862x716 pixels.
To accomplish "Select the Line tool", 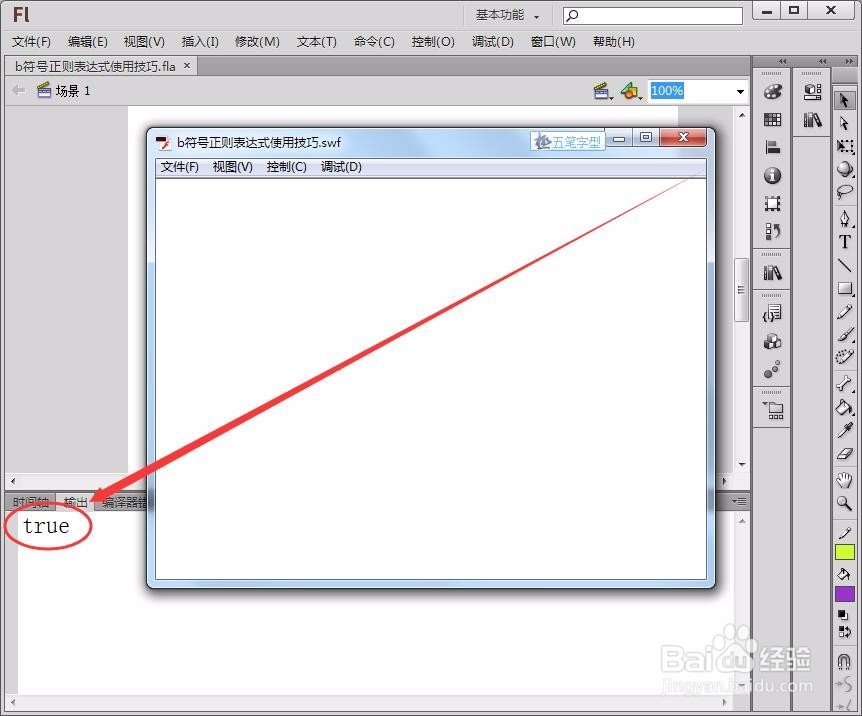I will tap(844, 265).
